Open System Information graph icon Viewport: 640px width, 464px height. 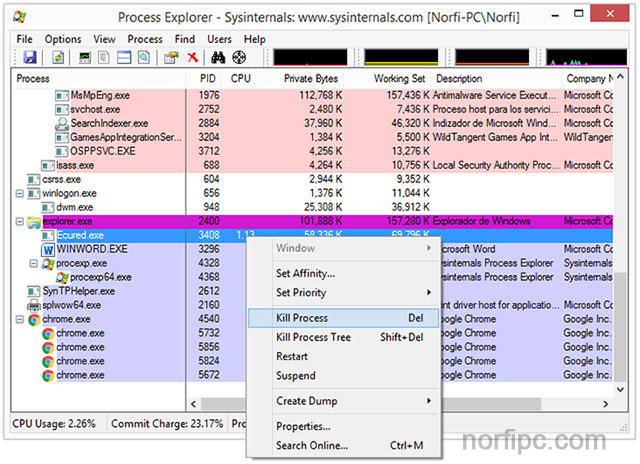click(84, 58)
